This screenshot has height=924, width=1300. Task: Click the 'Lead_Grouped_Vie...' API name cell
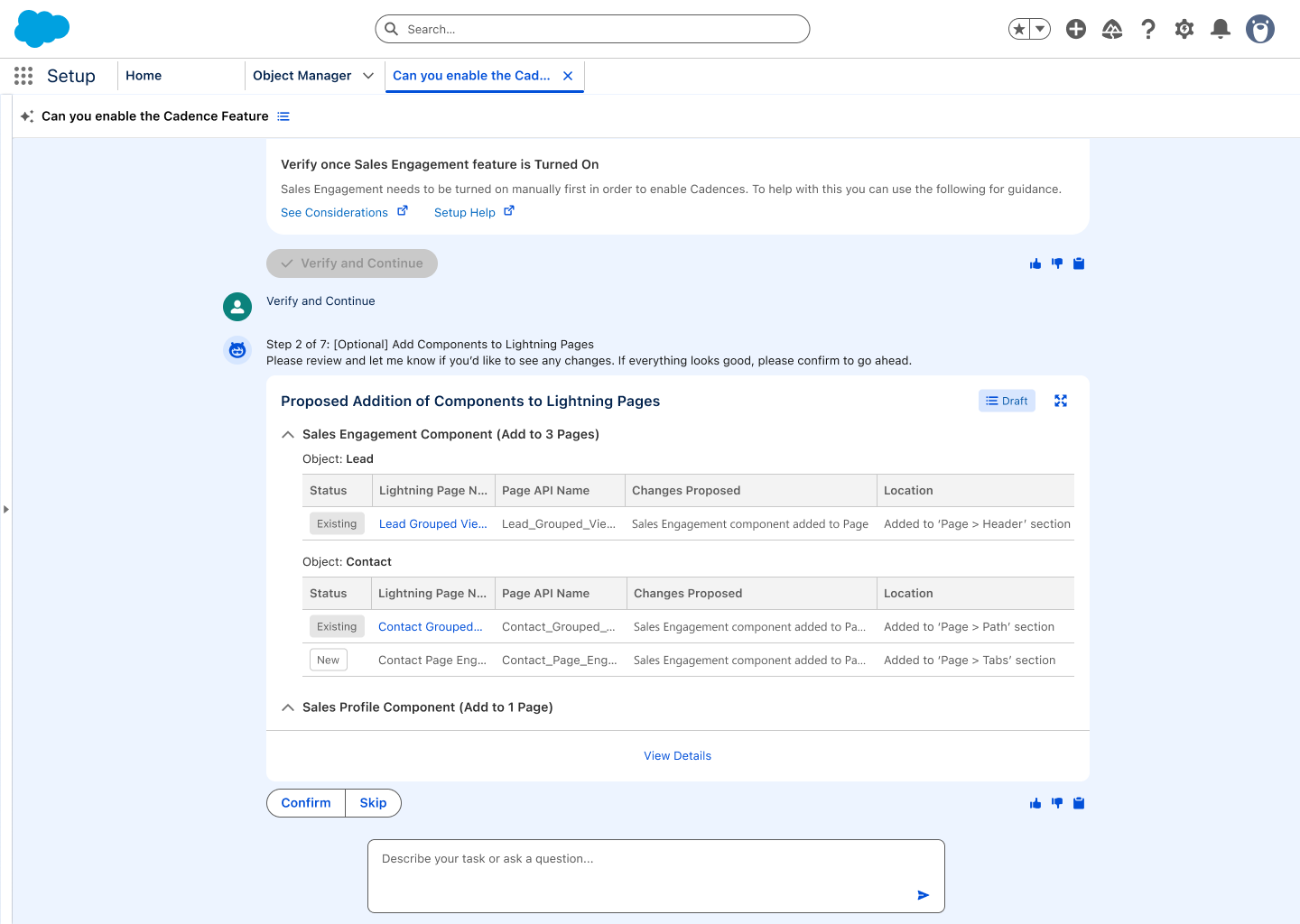tap(559, 524)
